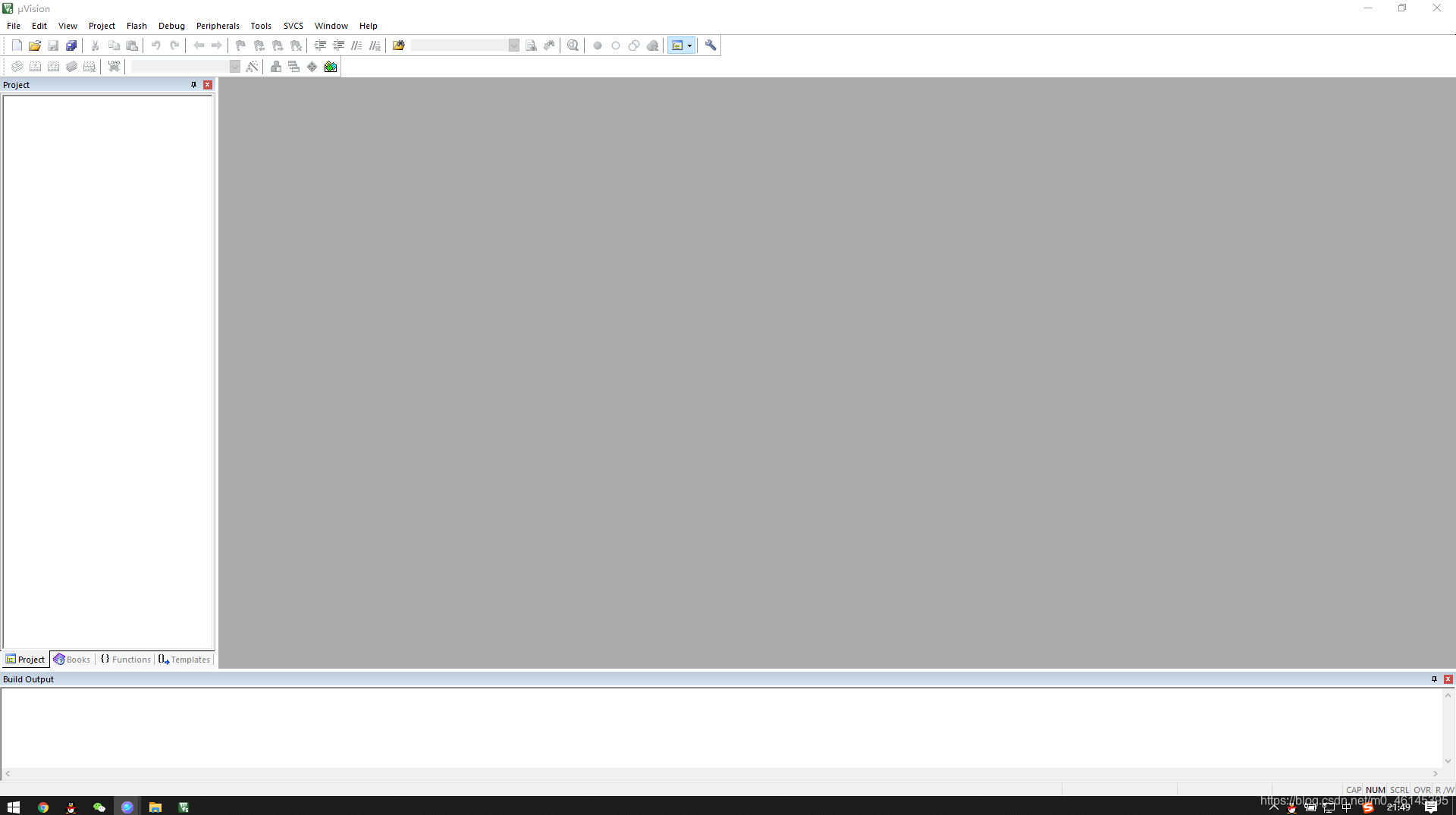This screenshot has height=815, width=1456.
Task: Navigate backwards with left arrow icon
Action: (199, 45)
